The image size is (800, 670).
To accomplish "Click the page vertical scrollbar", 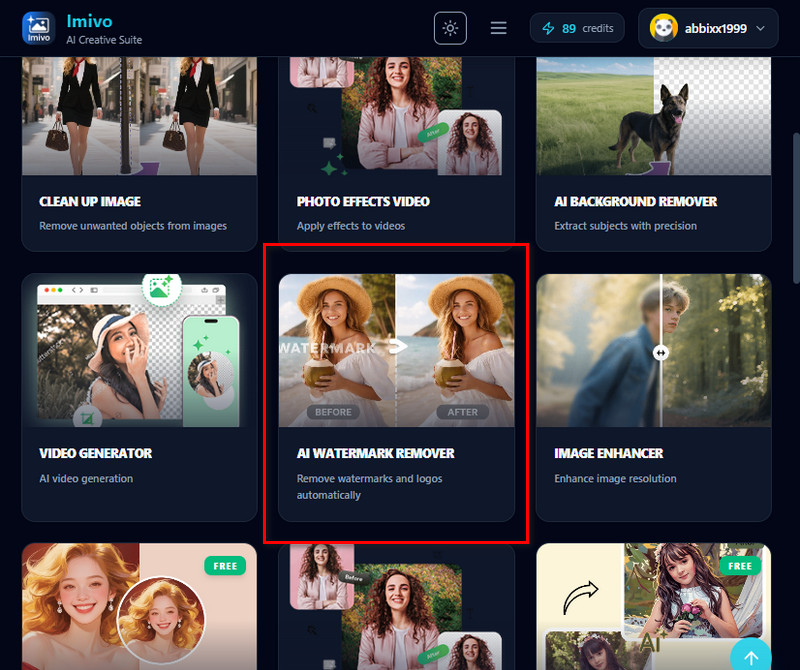I will (x=796, y=208).
